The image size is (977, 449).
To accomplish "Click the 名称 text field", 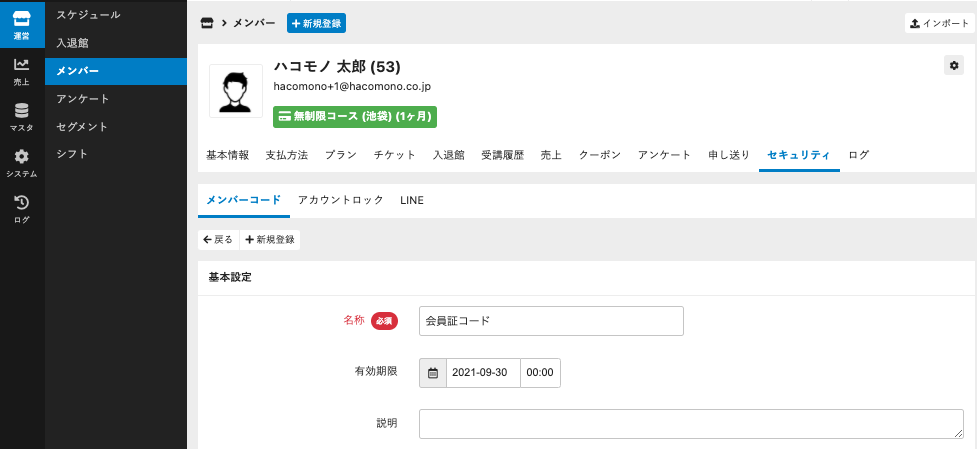I will 551,321.
